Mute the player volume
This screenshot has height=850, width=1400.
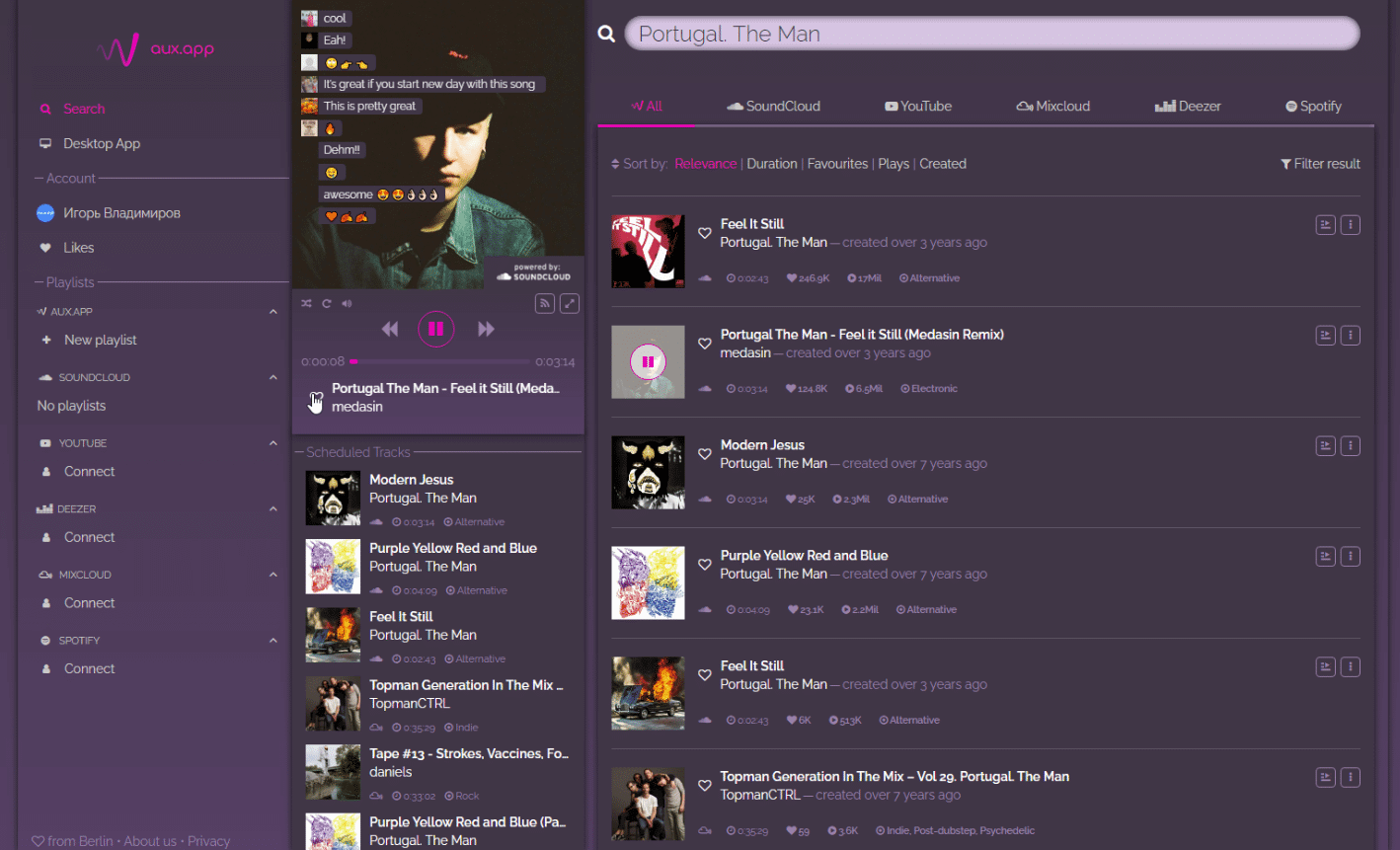click(347, 304)
